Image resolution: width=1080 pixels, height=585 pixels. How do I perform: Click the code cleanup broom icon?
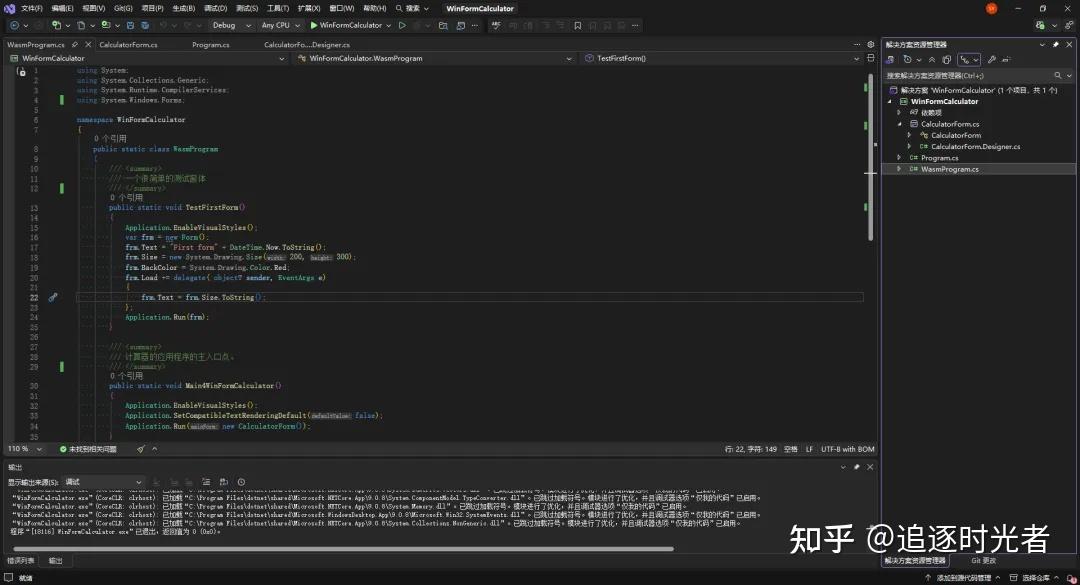click(x=141, y=449)
